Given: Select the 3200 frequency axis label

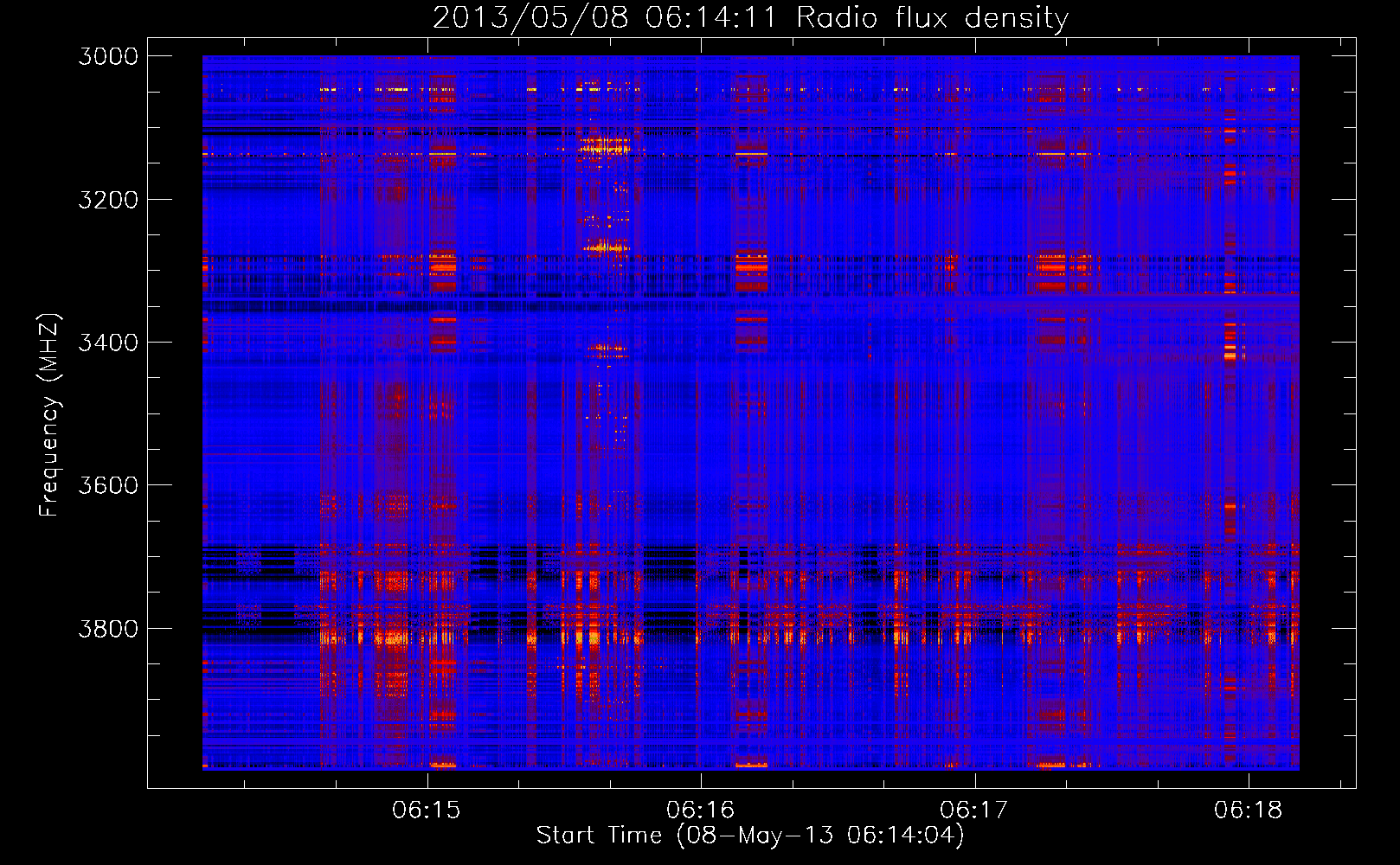Looking at the screenshot, I should pos(108,200).
